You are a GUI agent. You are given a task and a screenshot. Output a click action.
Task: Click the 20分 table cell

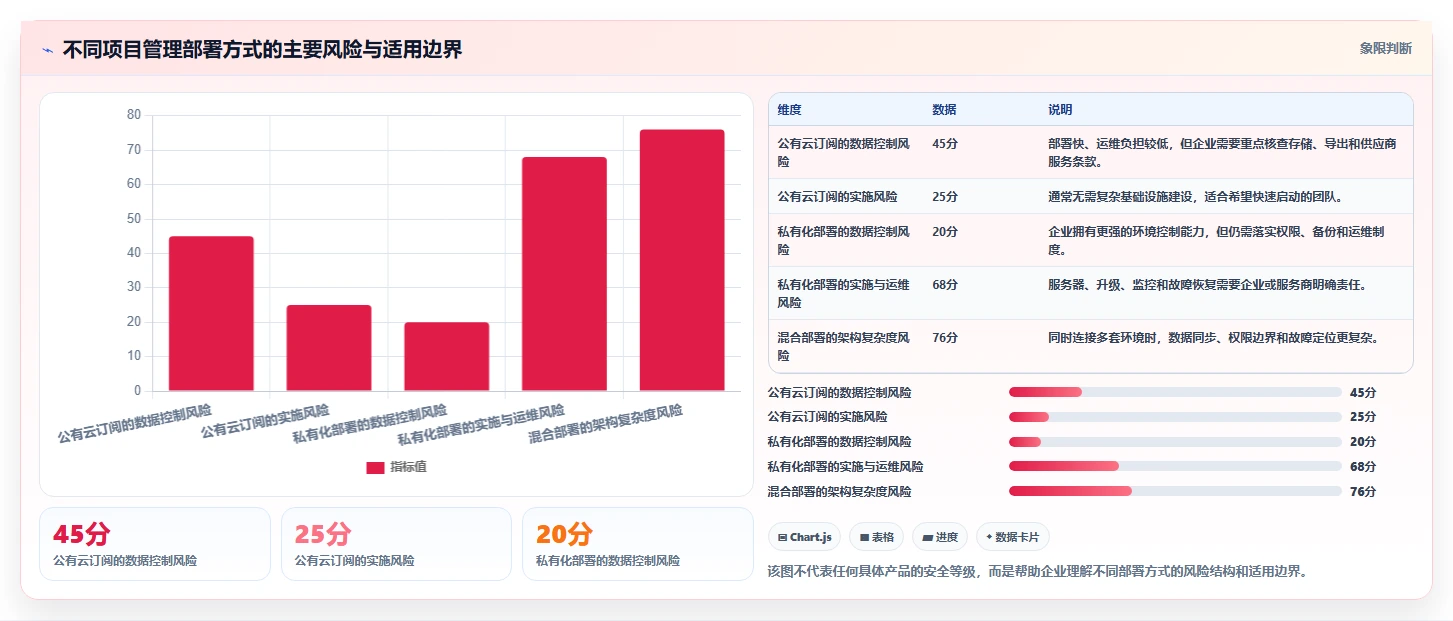pyautogui.click(x=945, y=232)
